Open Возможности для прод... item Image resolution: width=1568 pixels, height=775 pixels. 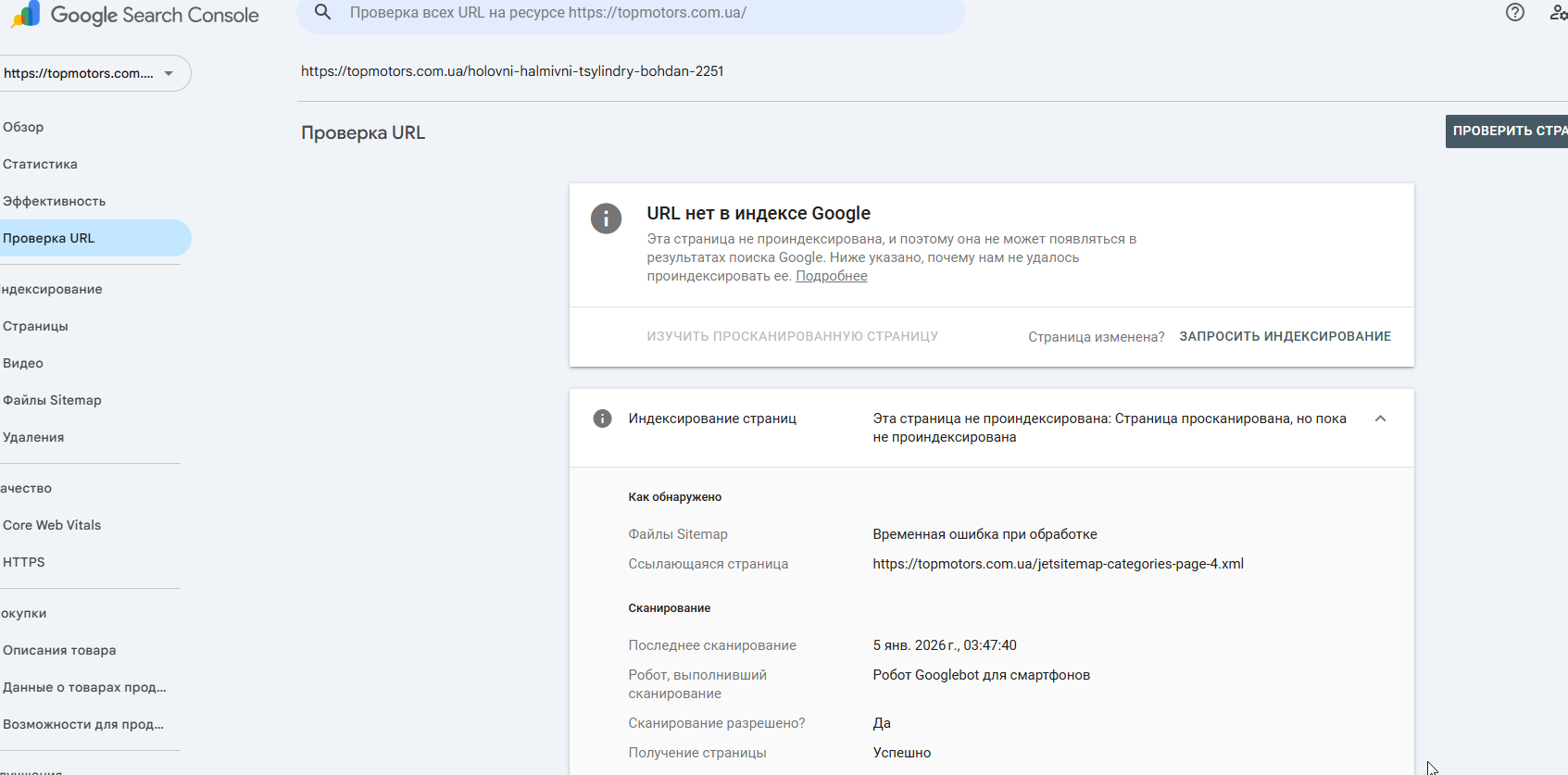click(83, 724)
